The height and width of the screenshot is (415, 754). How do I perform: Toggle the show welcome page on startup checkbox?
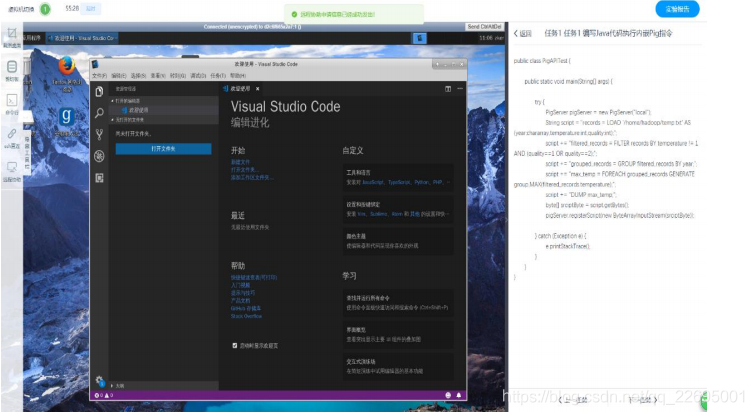(x=236, y=345)
